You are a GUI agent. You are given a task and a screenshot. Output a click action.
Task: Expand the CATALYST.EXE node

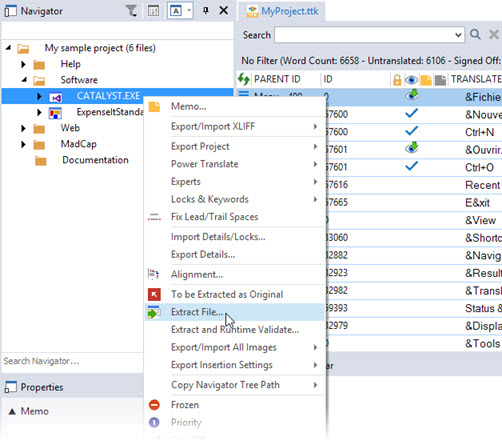coord(39,96)
